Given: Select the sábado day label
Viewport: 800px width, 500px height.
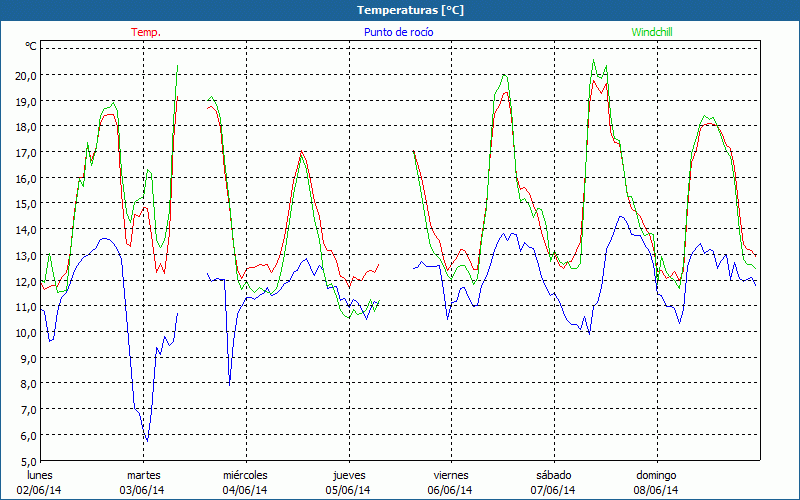Looking at the screenshot, I should (553, 475).
